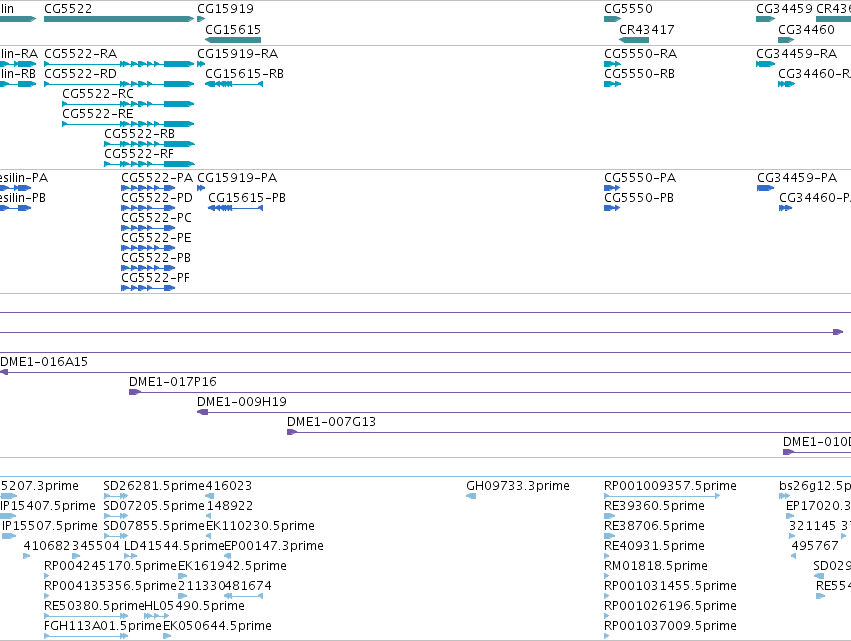Viewport: 851px width, 641px height.
Task: Select EST RP001009357.5prime
Action: (662, 496)
